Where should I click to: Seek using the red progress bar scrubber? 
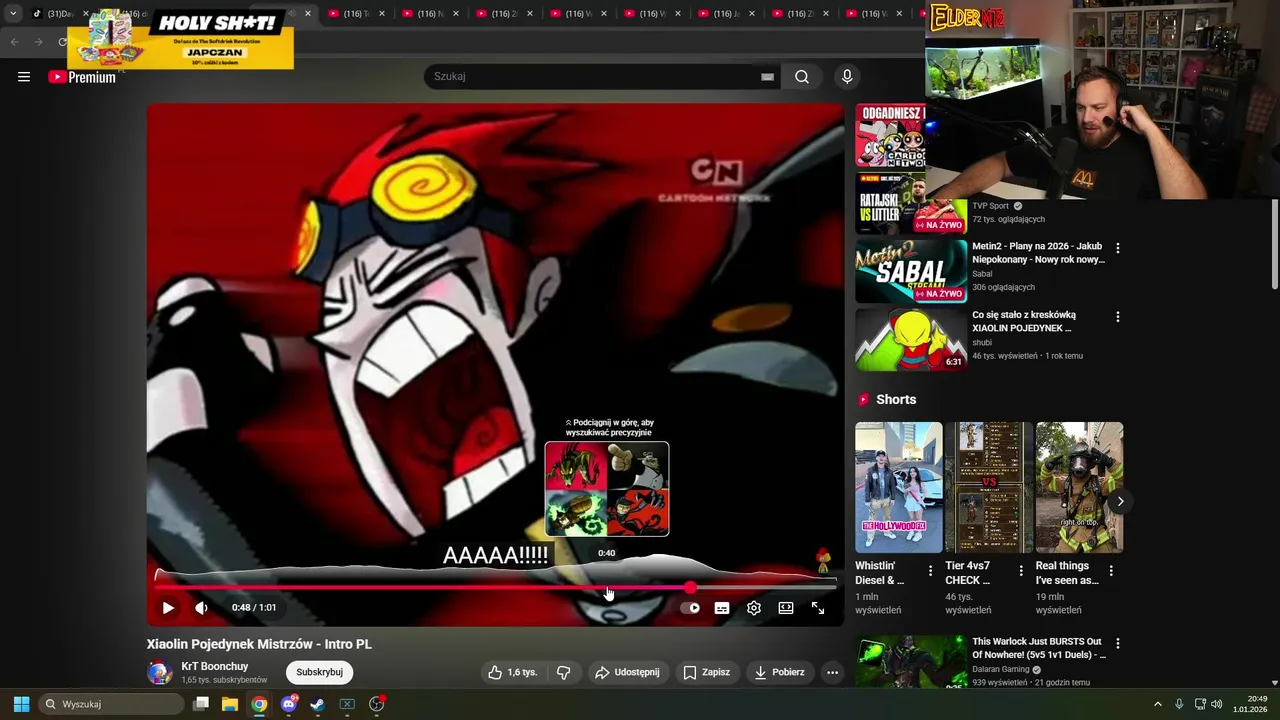coord(690,587)
